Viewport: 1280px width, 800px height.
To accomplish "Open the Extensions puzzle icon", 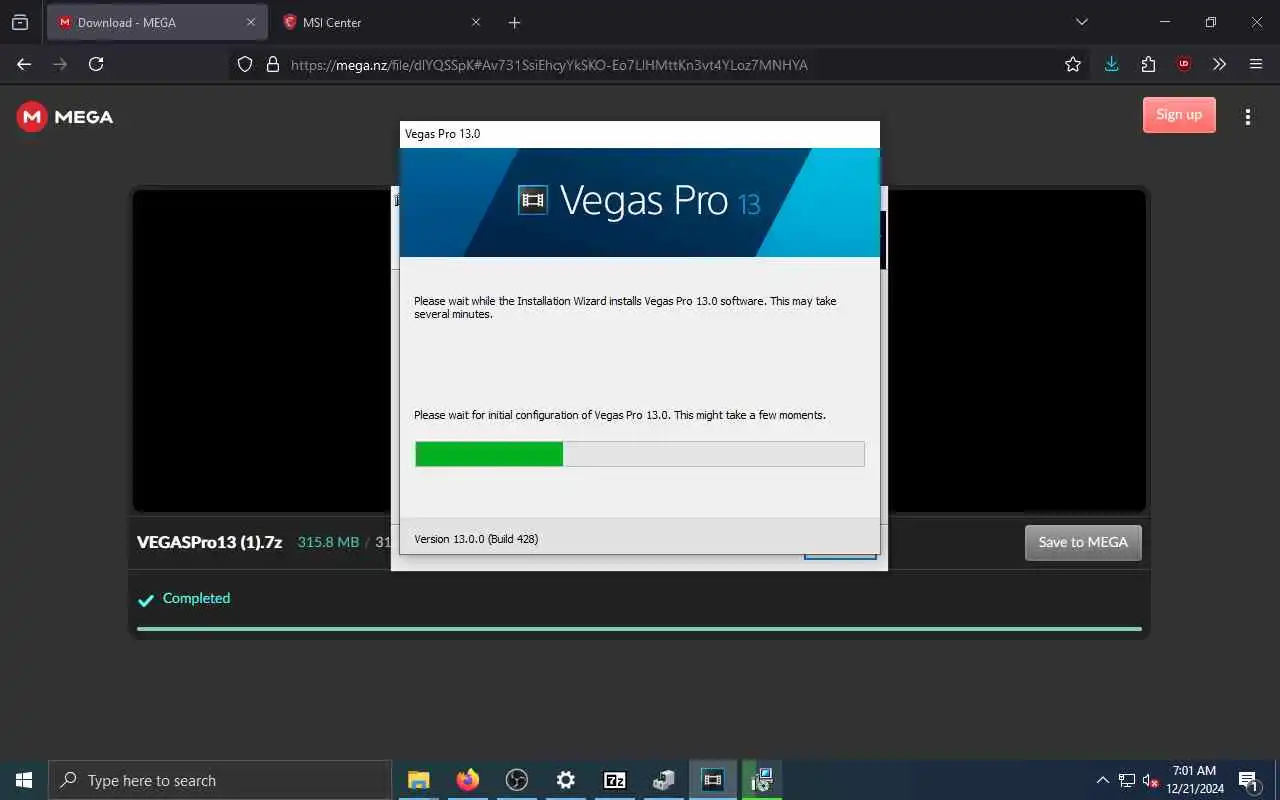I will [x=1148, y=64].
